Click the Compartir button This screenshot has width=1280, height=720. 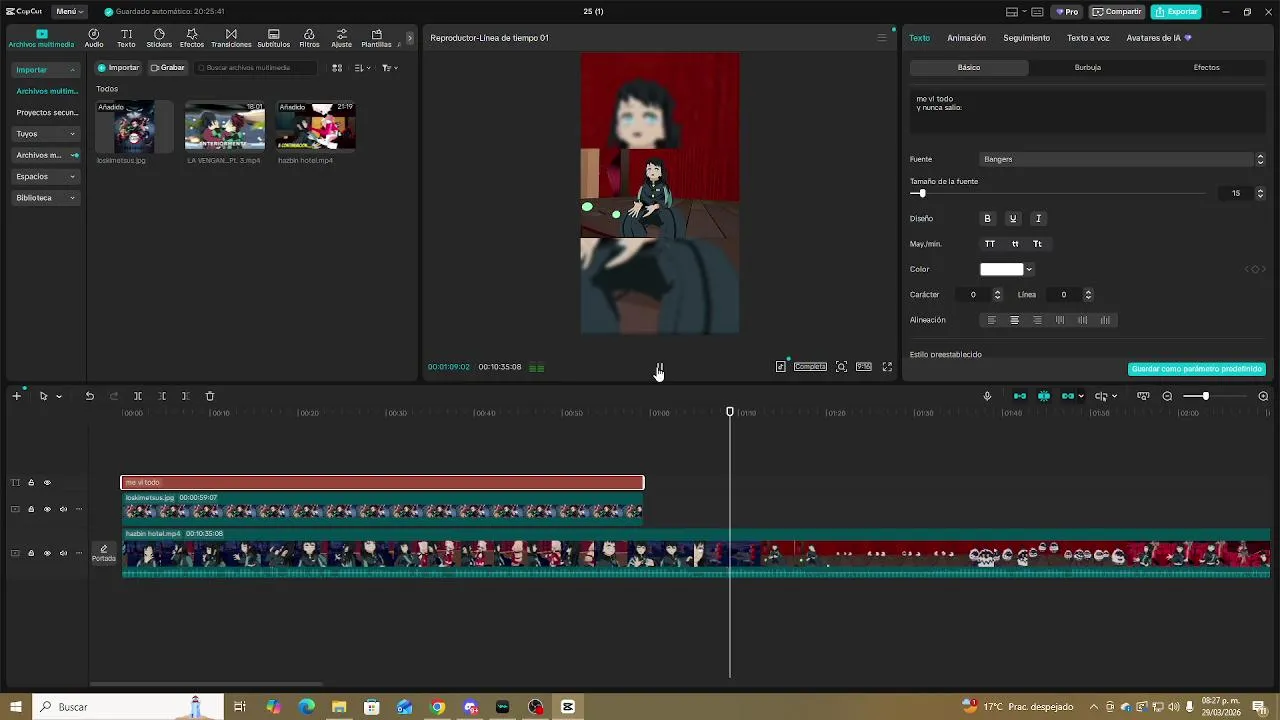tap(1117, 12)
